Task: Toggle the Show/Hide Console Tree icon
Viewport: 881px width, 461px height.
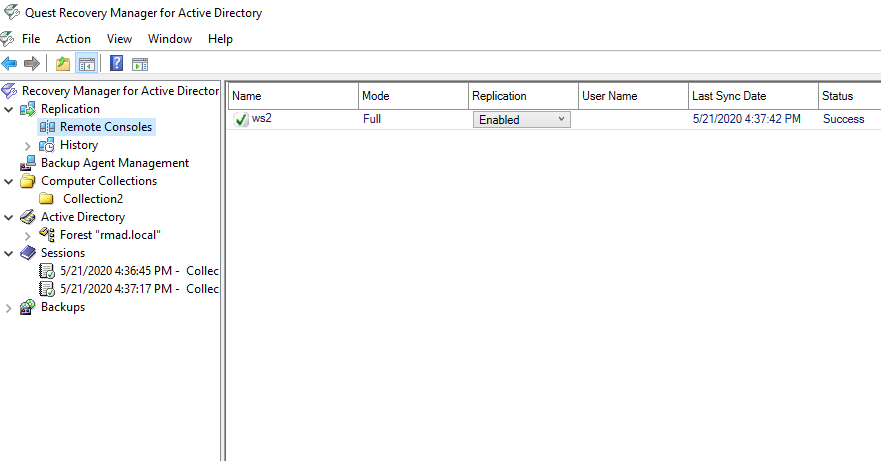Action: coord(87,64)
